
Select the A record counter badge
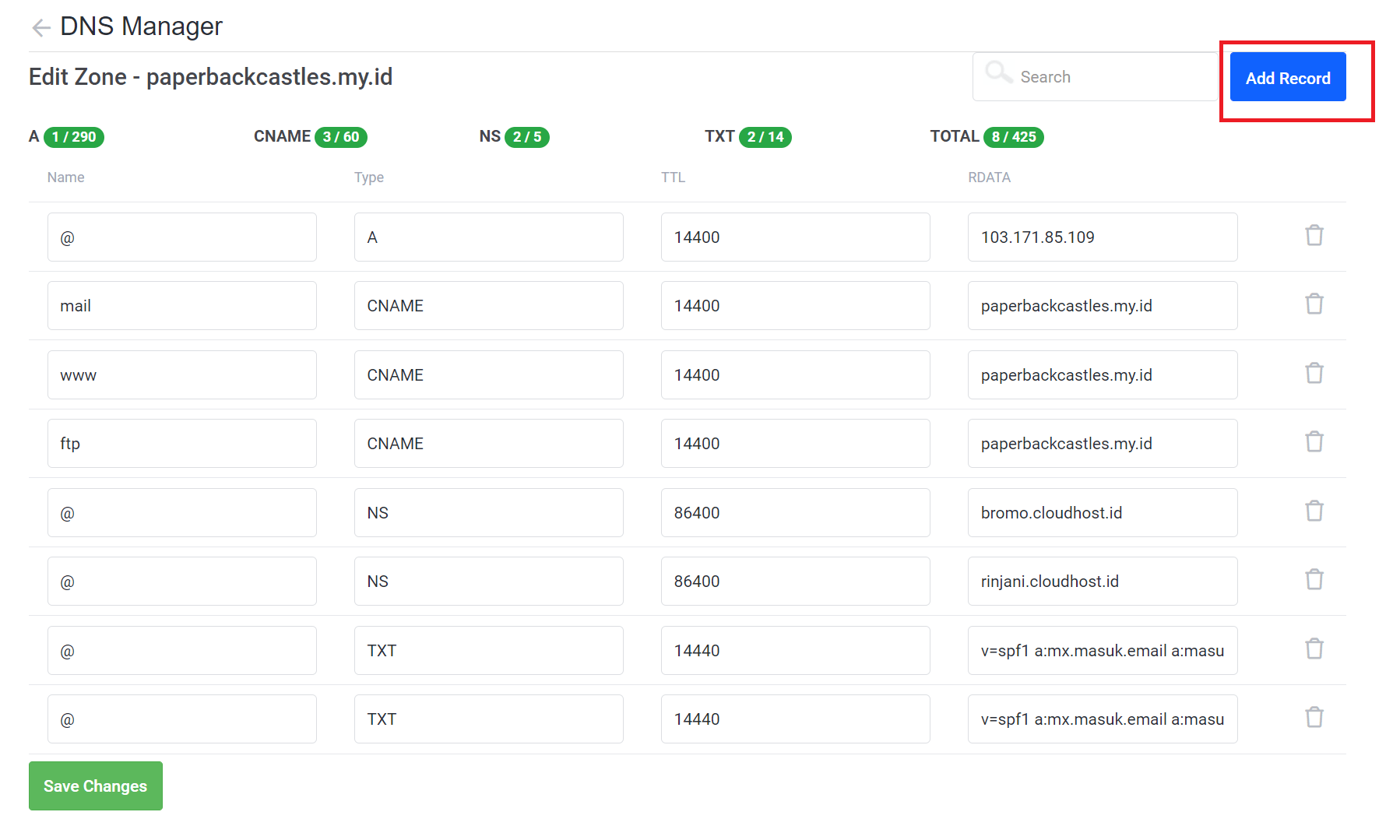coord(74,137)
